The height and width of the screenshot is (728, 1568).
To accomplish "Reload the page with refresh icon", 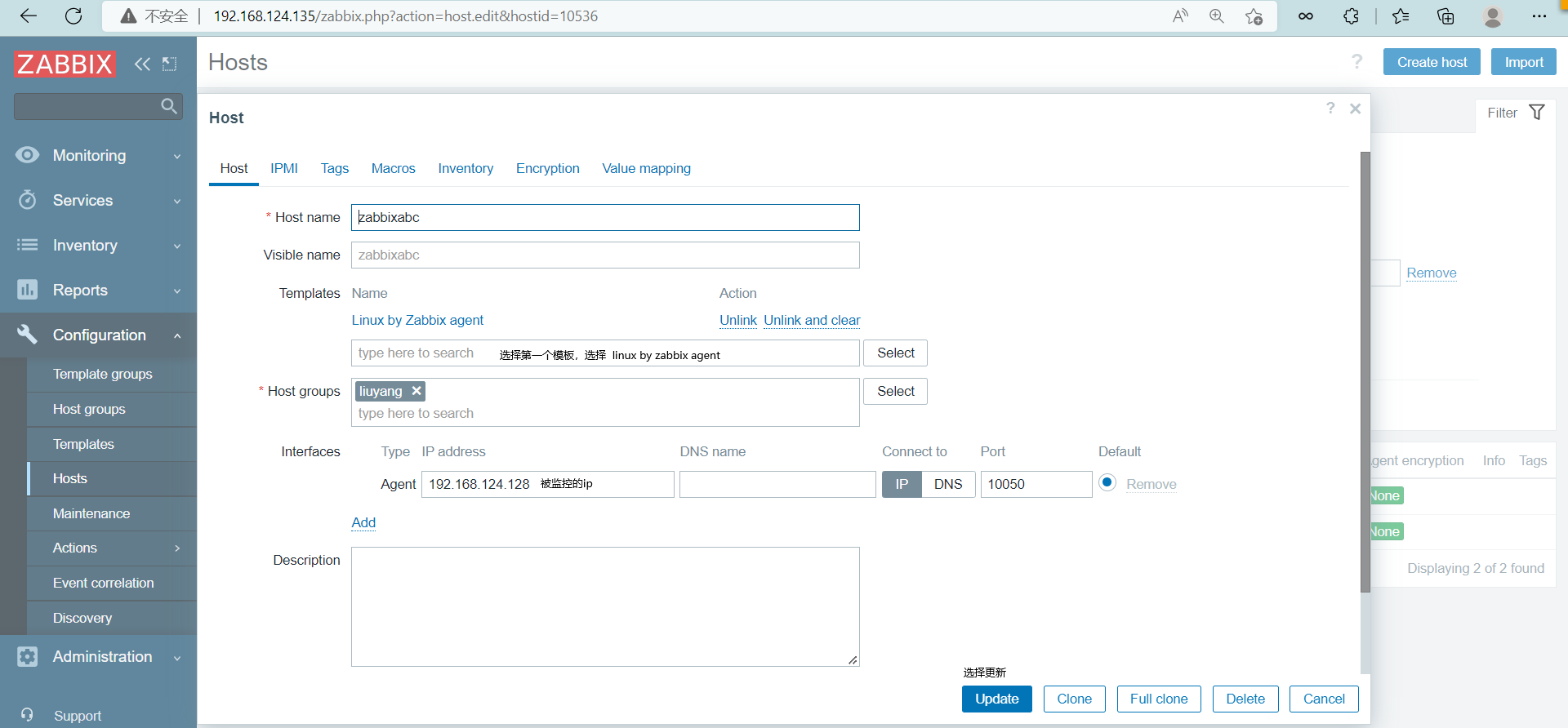I will (73, 16).
